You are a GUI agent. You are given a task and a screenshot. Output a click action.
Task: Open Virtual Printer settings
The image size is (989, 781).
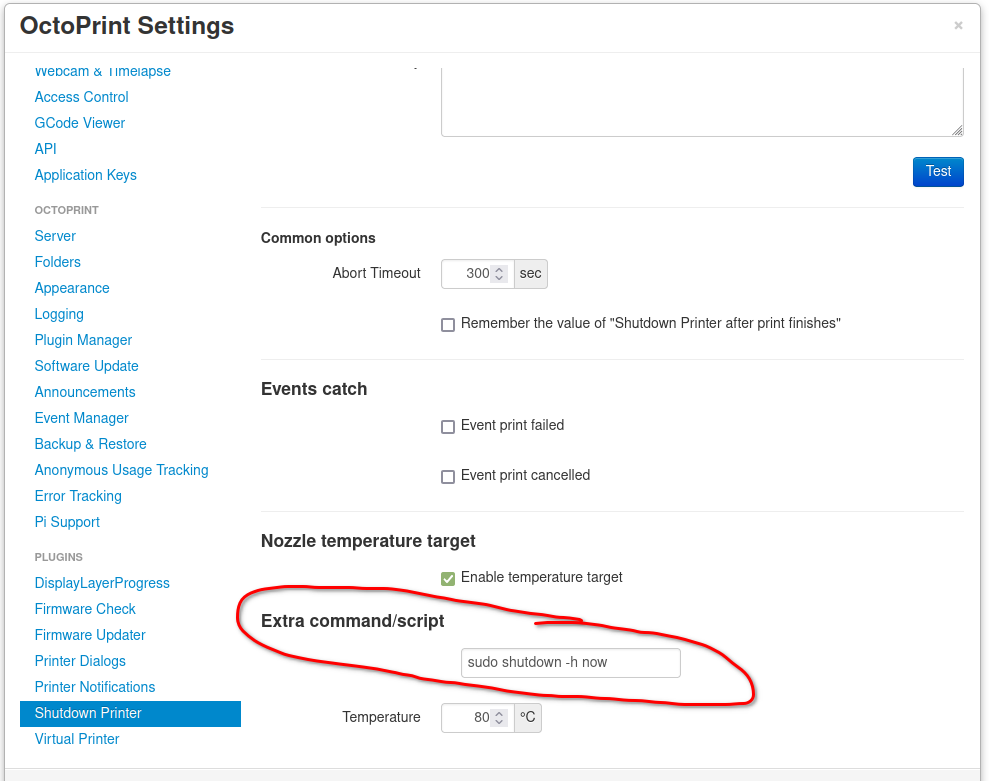coord(77,739)
